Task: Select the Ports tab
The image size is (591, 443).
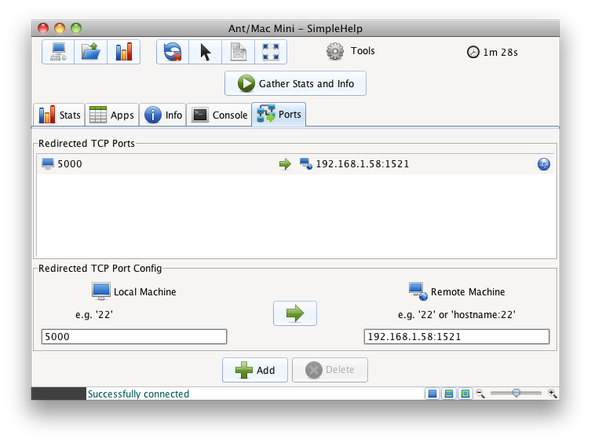Action: 279,114
